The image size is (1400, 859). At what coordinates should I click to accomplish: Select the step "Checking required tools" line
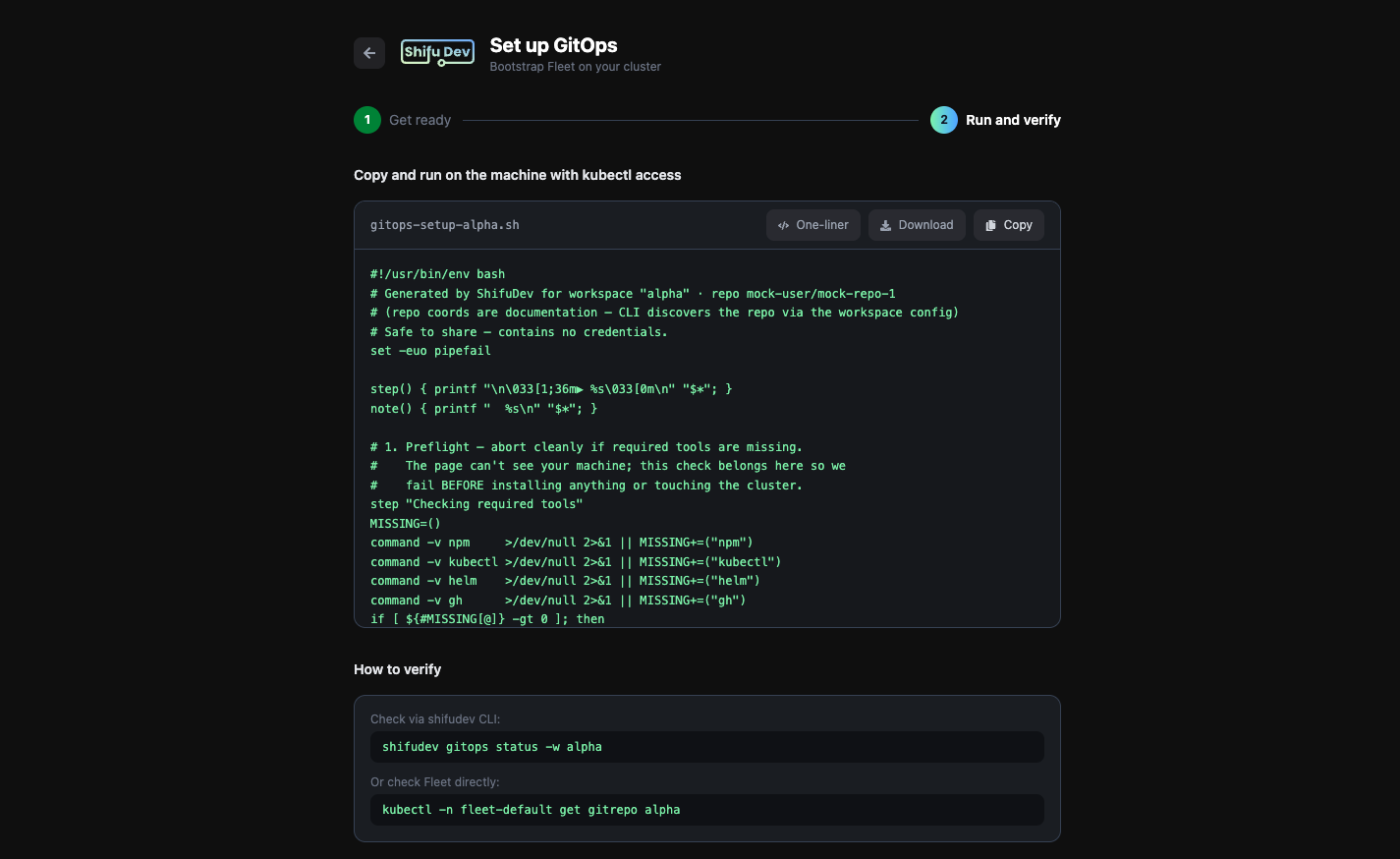(x=476, y=504)
